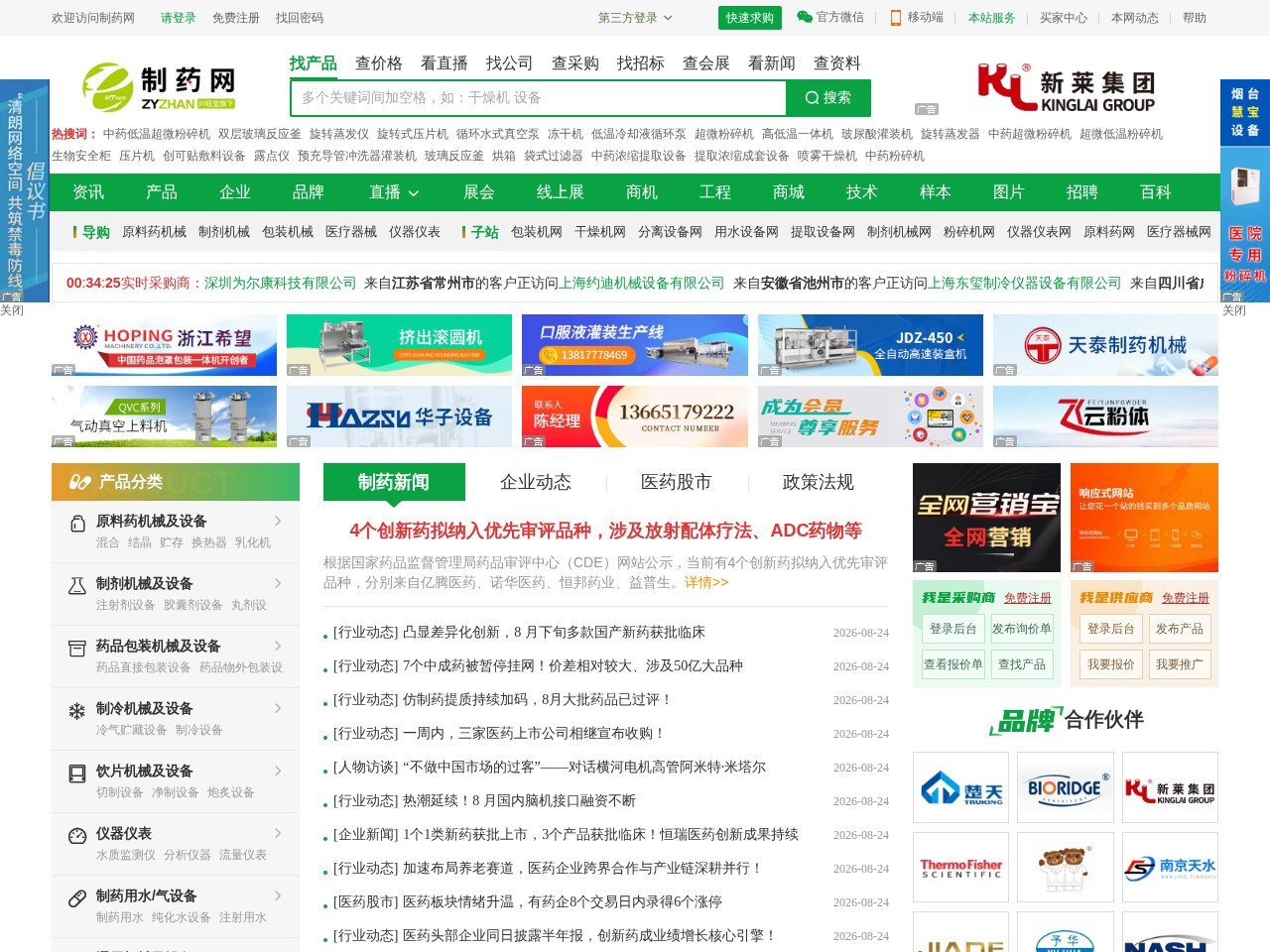
Task: Click 干燥机网 sub-site link
Action: [600, 232]
